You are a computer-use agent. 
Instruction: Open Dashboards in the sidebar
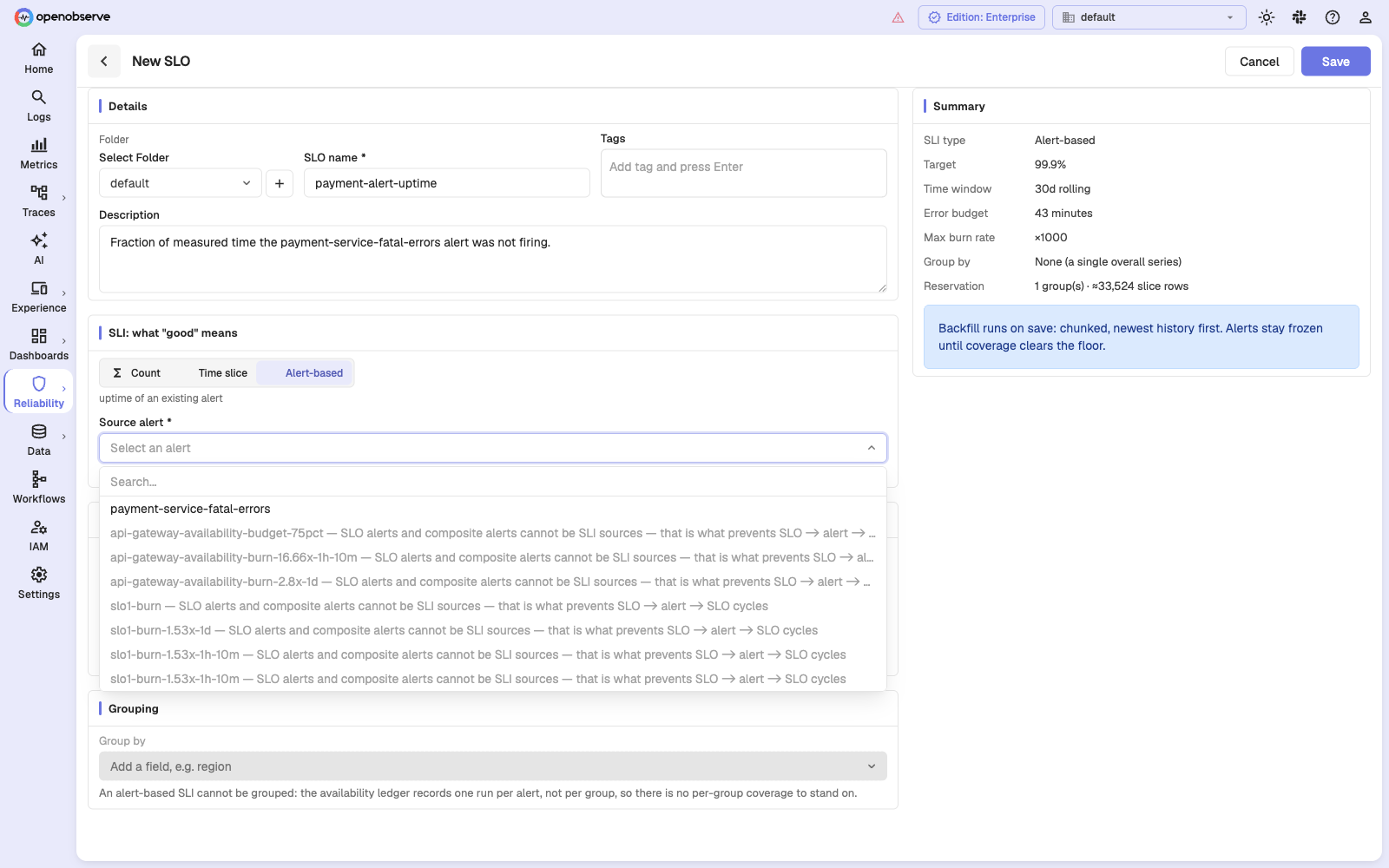click(38, 345)
